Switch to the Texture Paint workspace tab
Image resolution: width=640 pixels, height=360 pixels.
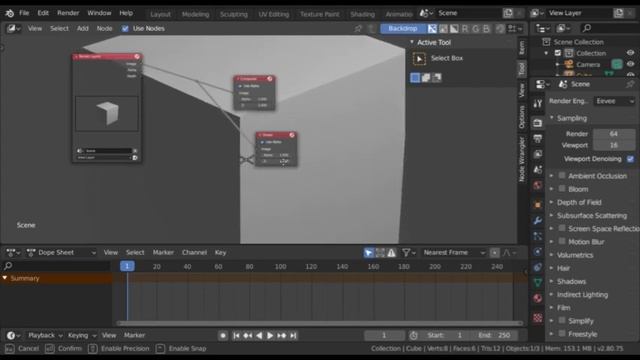320,14
